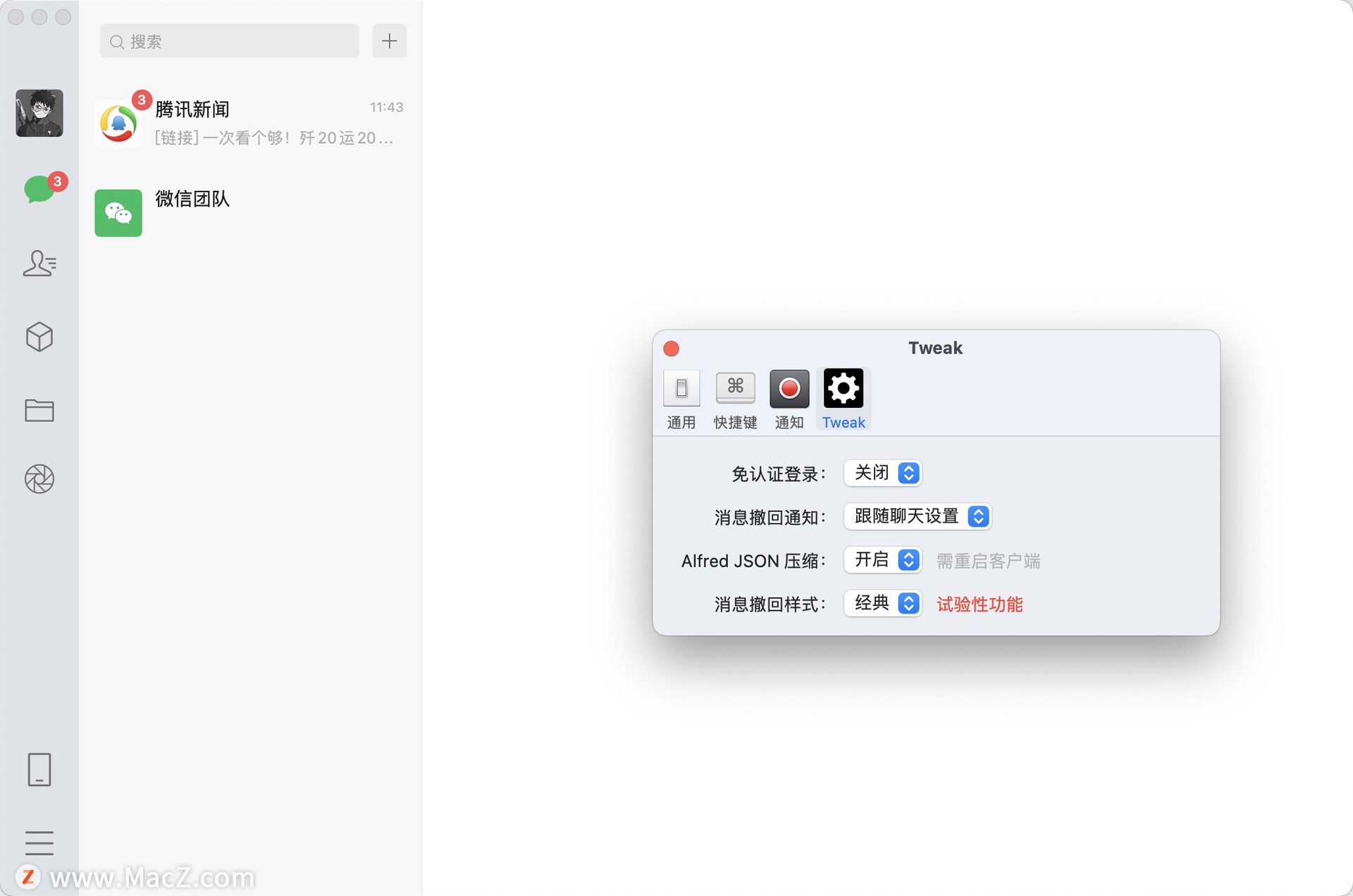Click the contacts list sidebar icon

tap(39, 264)
